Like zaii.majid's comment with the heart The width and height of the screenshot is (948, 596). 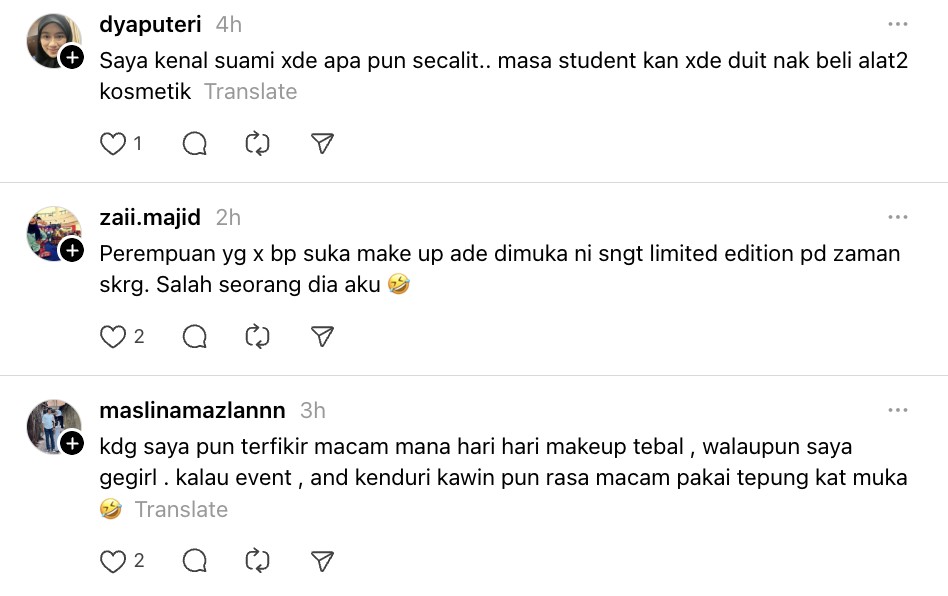(113, 337)
